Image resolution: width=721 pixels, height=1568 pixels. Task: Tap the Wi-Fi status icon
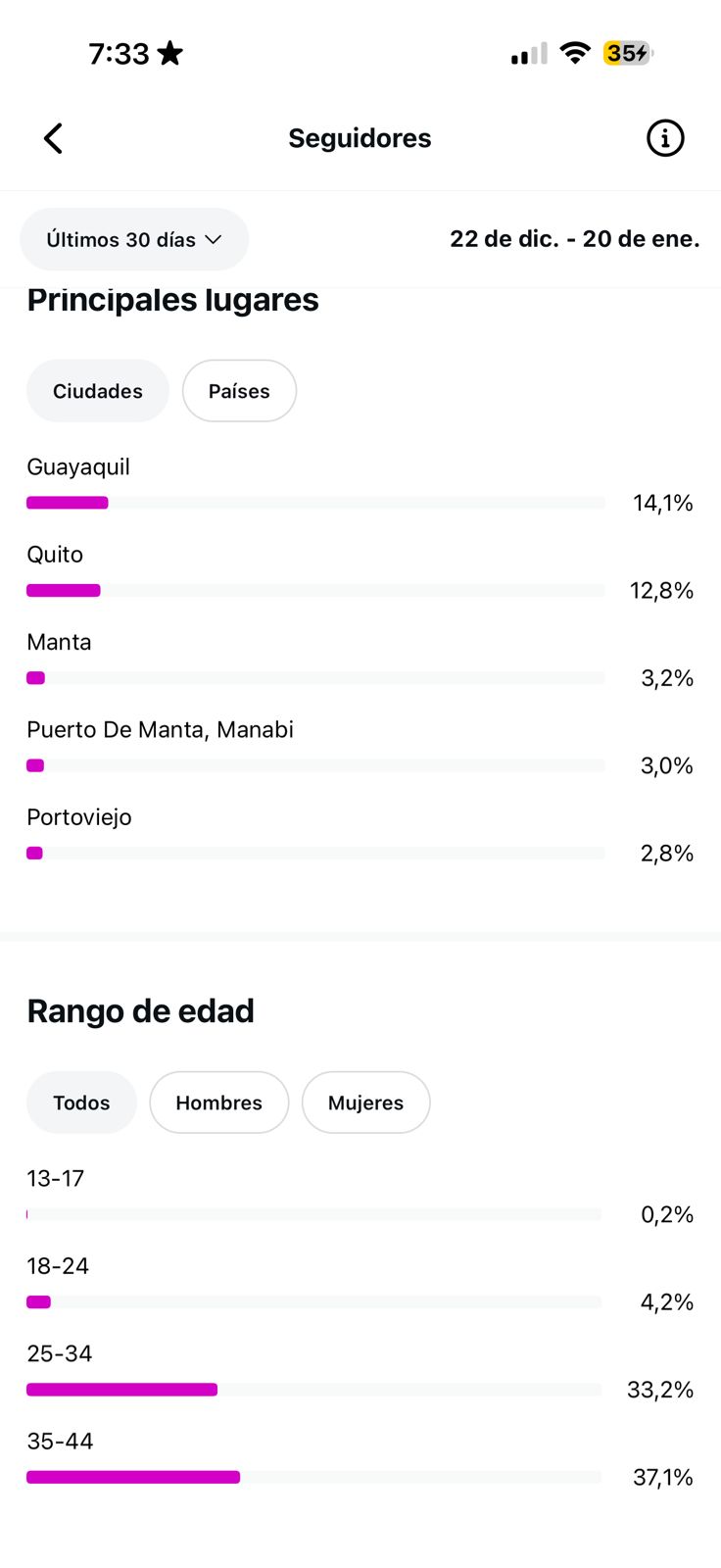575,53
